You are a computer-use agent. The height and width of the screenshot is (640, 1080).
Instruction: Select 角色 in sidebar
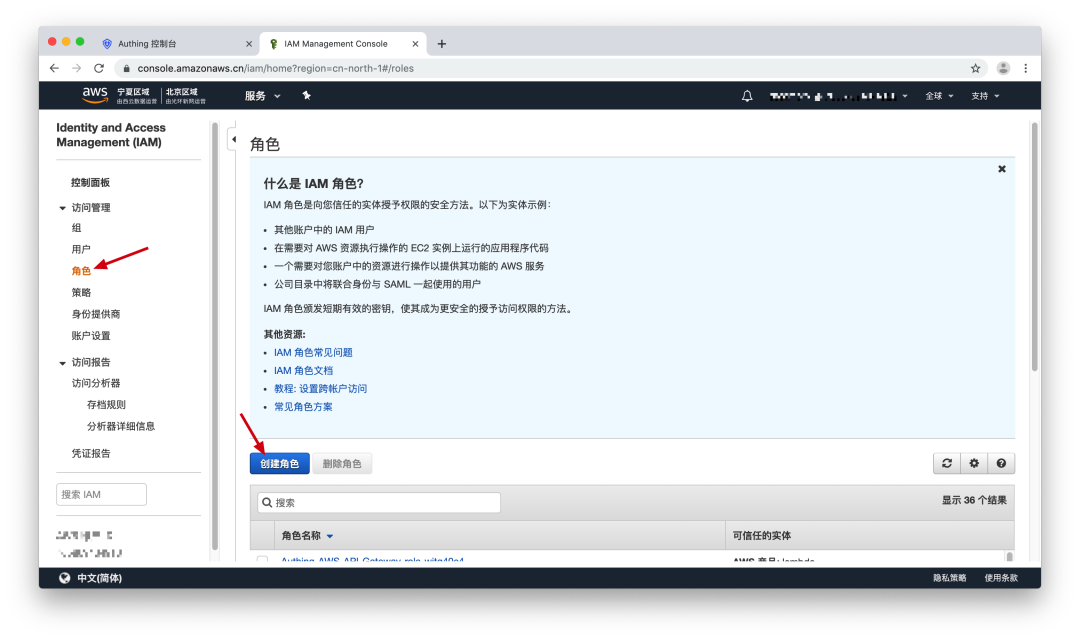[81, 271]
